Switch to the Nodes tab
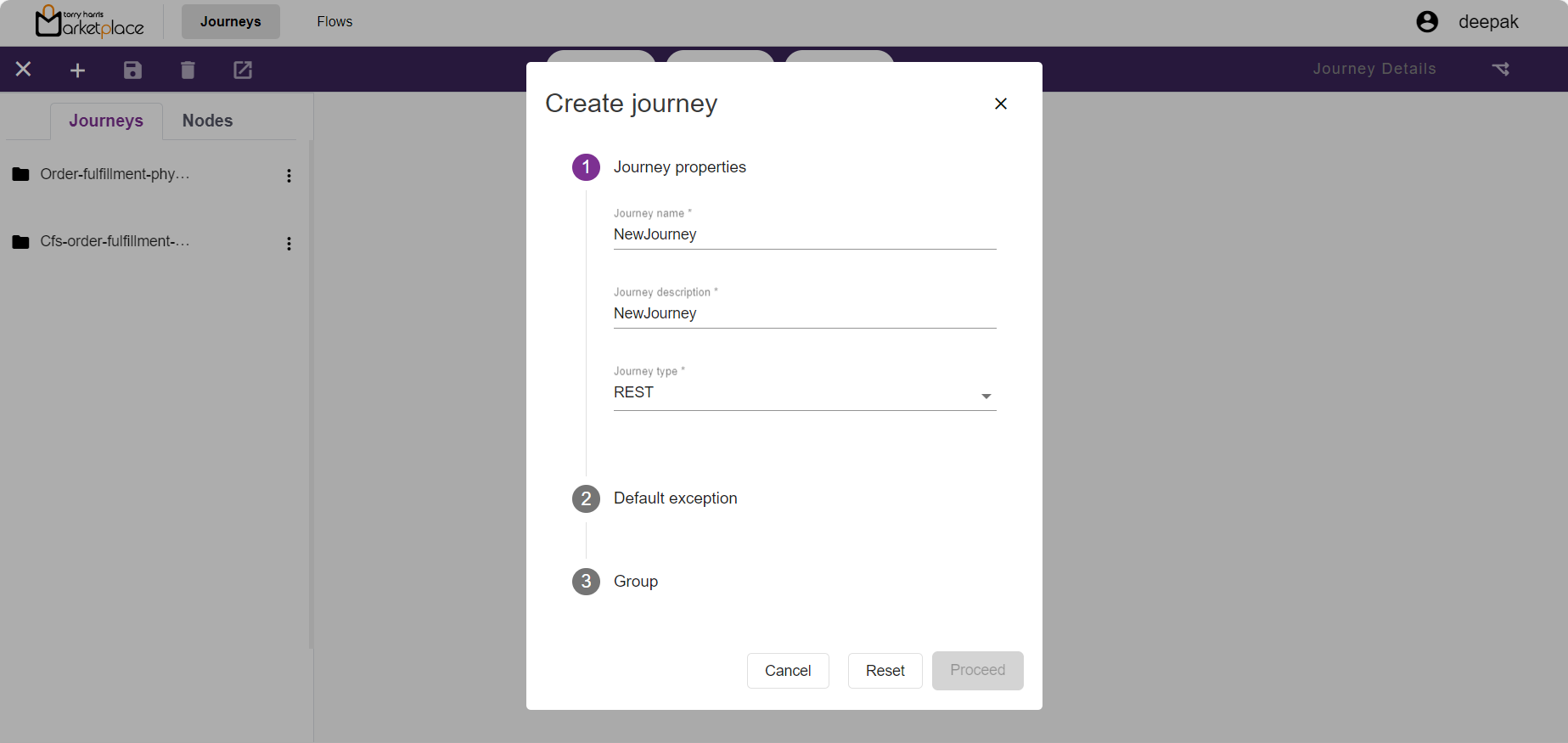 (x=207, y=121)
